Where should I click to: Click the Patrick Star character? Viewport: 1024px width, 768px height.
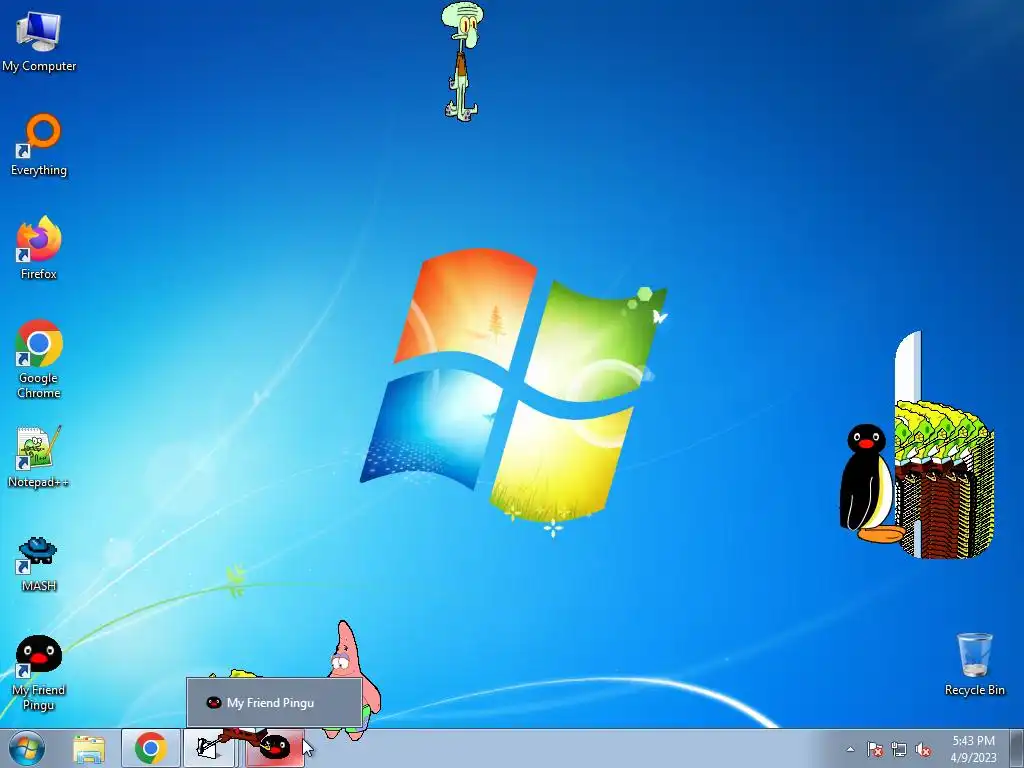[x=353, y=680]
